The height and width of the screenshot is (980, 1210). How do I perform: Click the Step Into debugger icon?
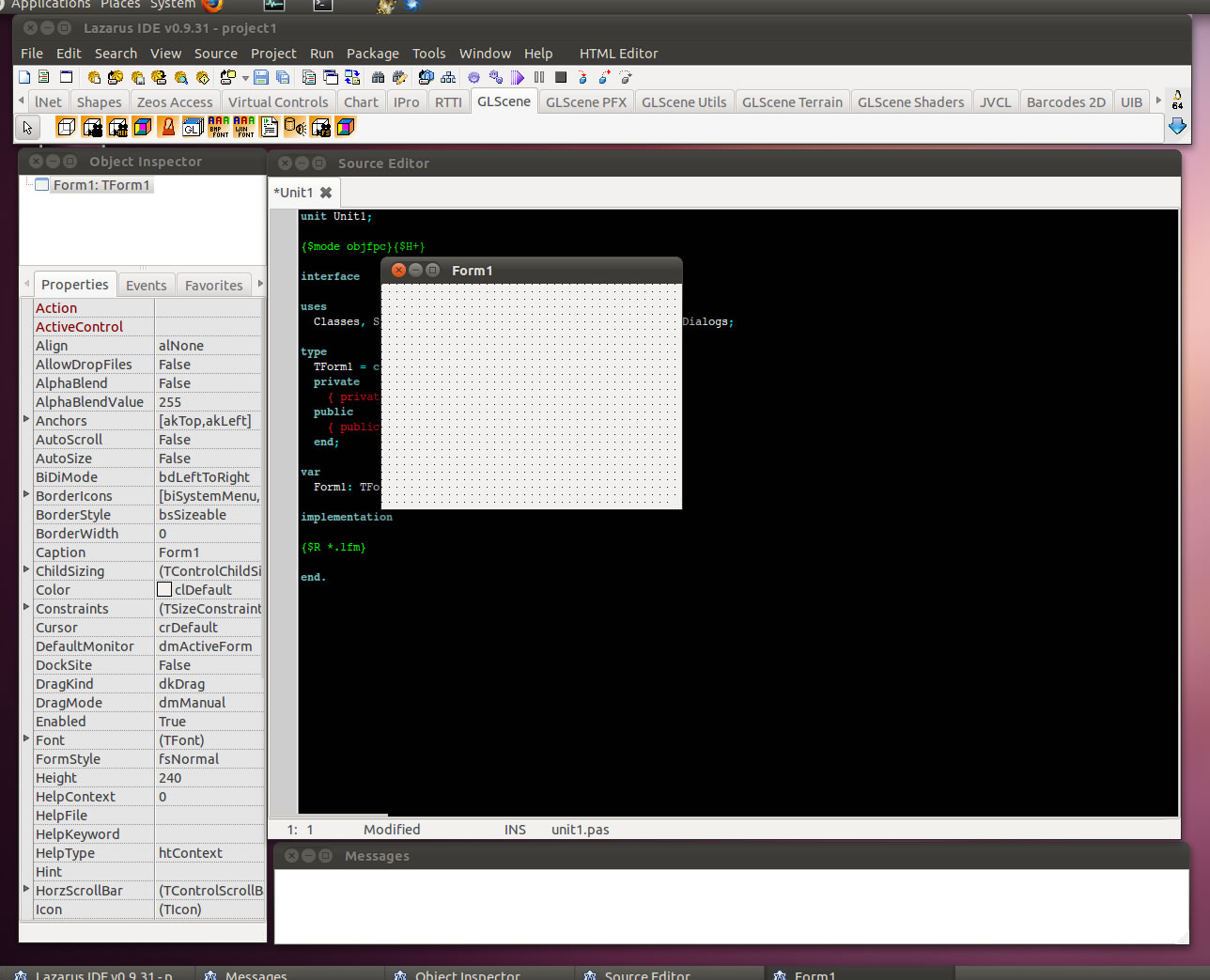[x=582, y=77]
